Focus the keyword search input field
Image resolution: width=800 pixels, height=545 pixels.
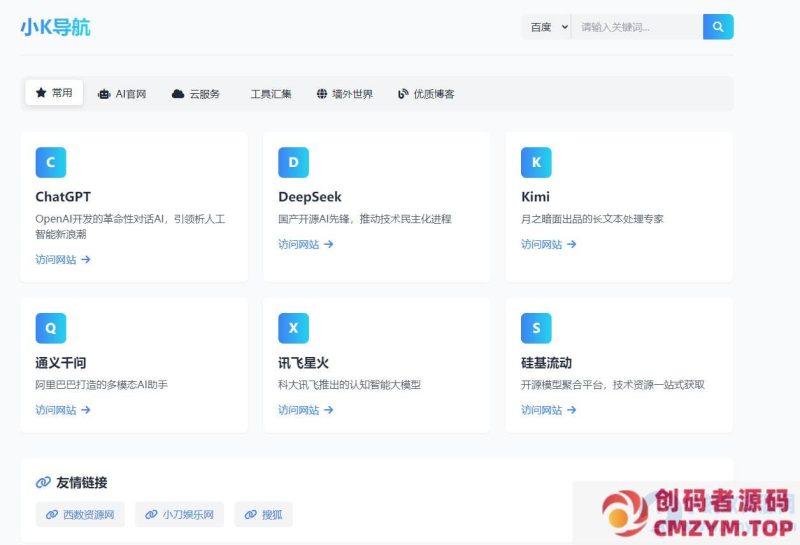pyautogui.click(x=637, y=27)
